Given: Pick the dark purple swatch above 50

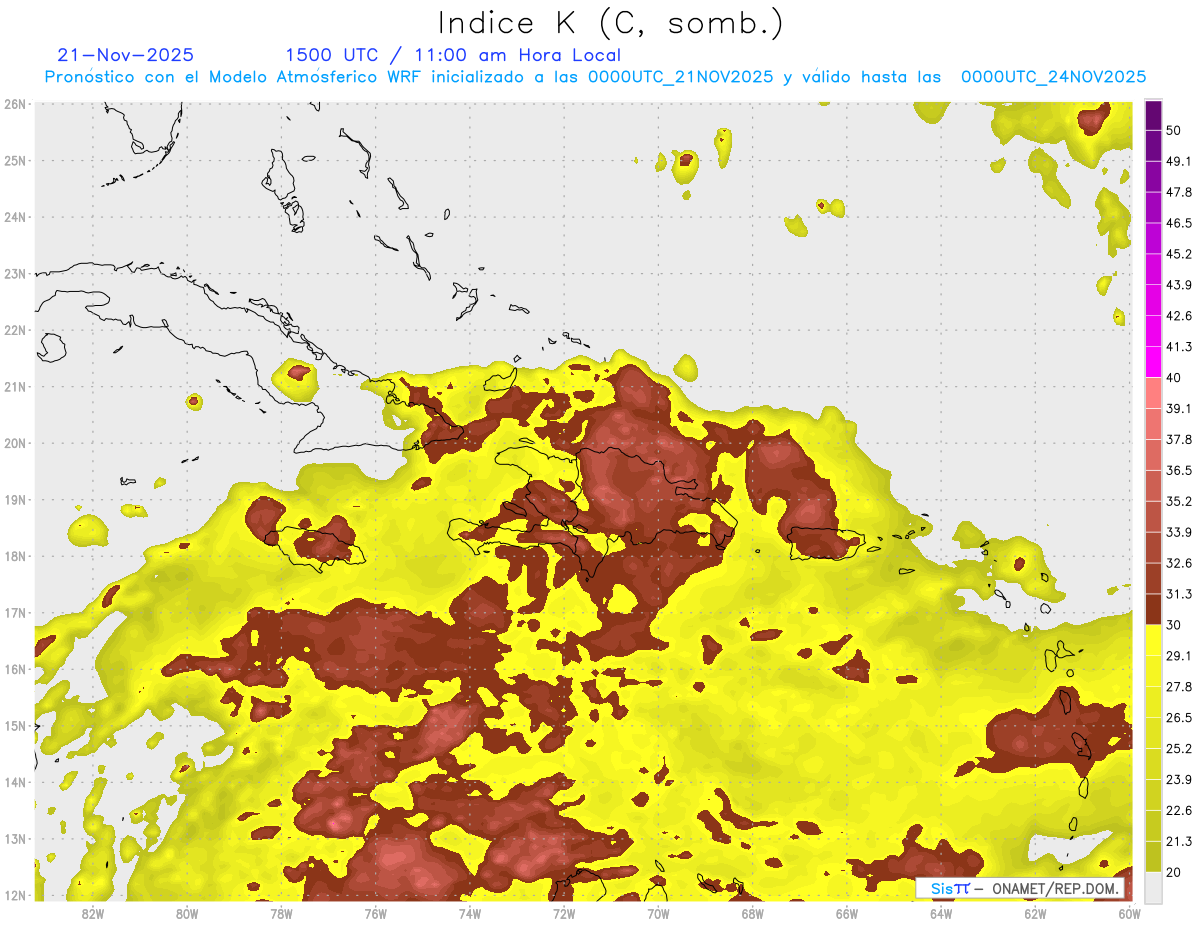Looking at the screenshot, I should tap(1153, 116).
